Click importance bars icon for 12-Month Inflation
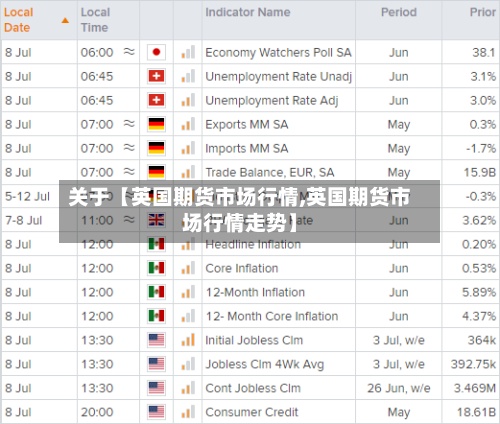 (188, 292)
